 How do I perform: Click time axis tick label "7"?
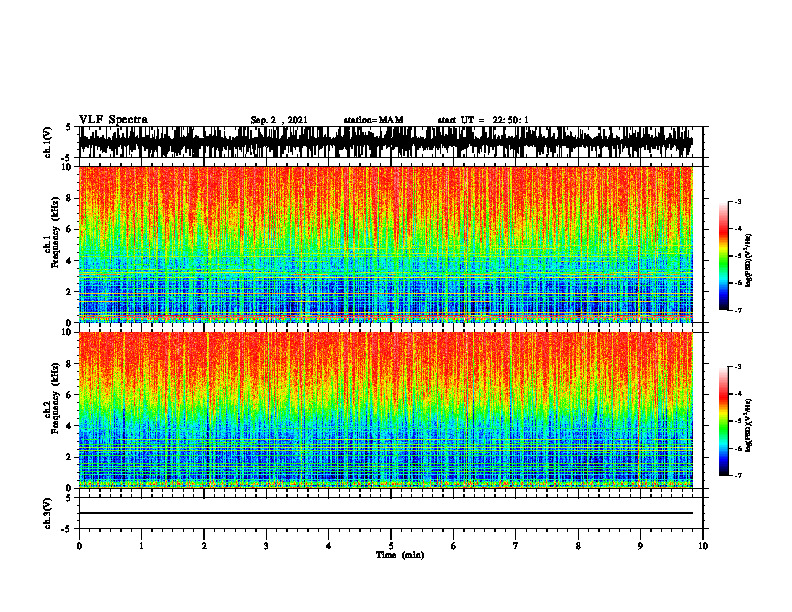click(516, 546)
